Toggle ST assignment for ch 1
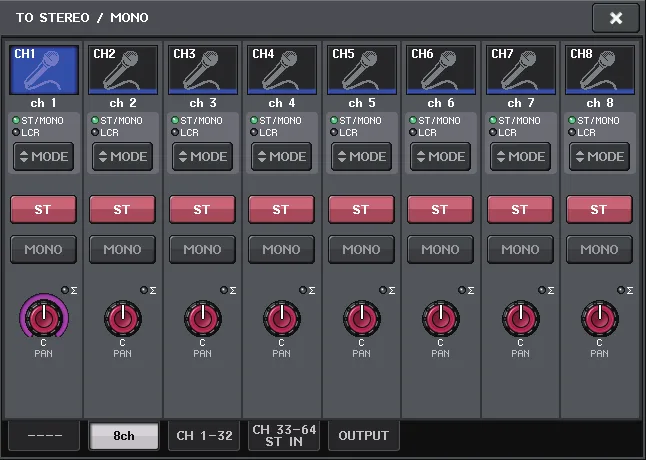The width and height of the screenshot is (646, 460). pyautogui.click(x=43, y=210)
